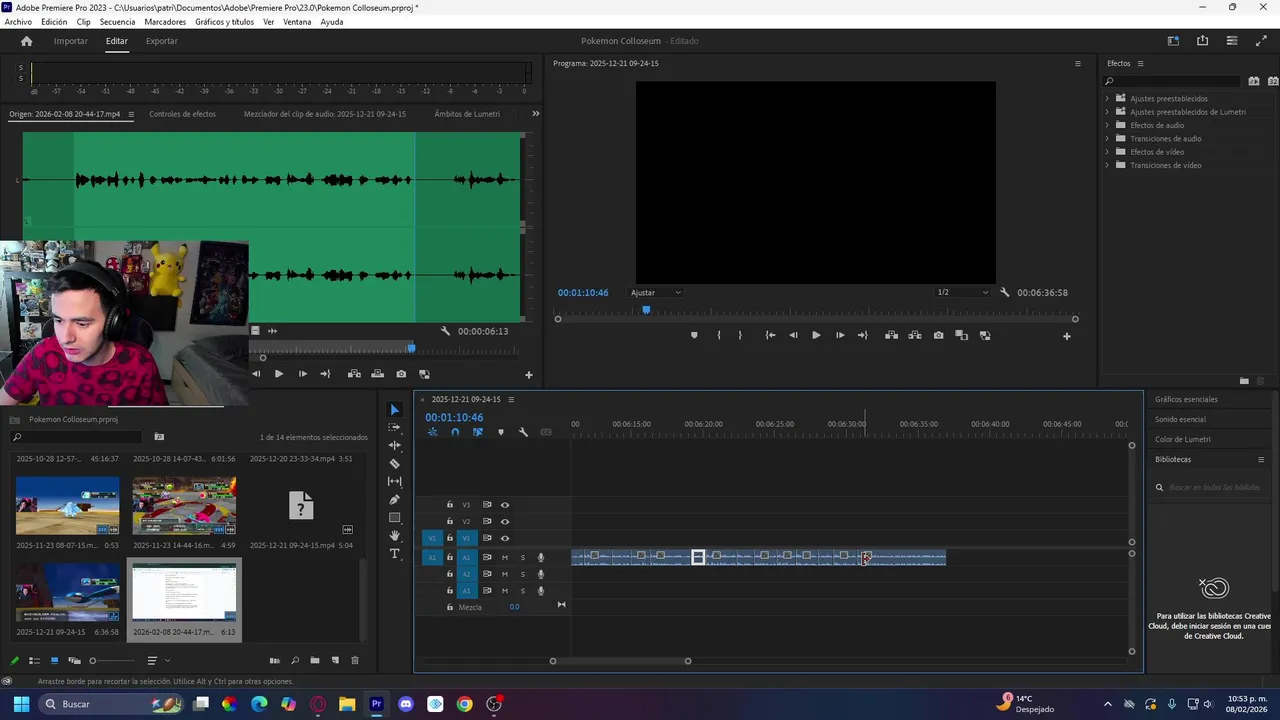
Task: Select the Track Select Forward tool
Action: [394, 427]
